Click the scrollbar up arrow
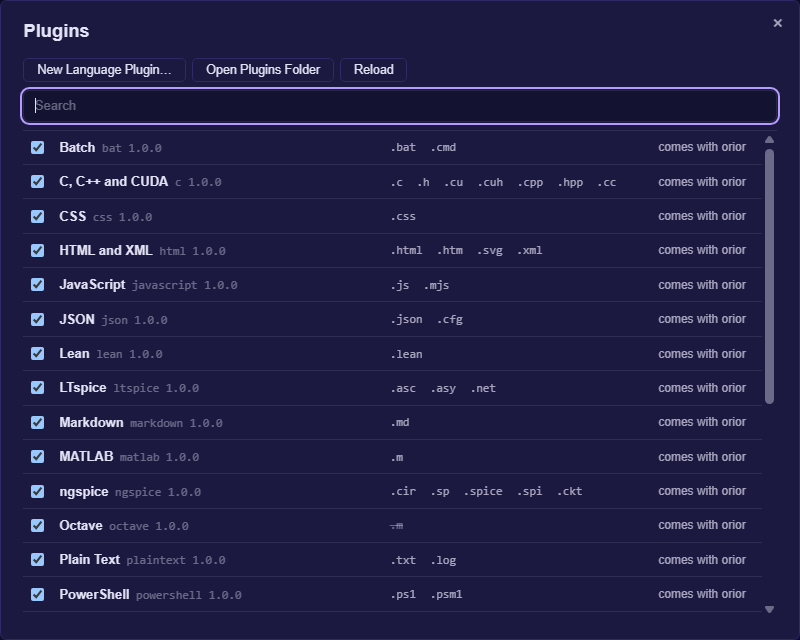Viewport: 800px width, 640px height. tap(769, 140)
